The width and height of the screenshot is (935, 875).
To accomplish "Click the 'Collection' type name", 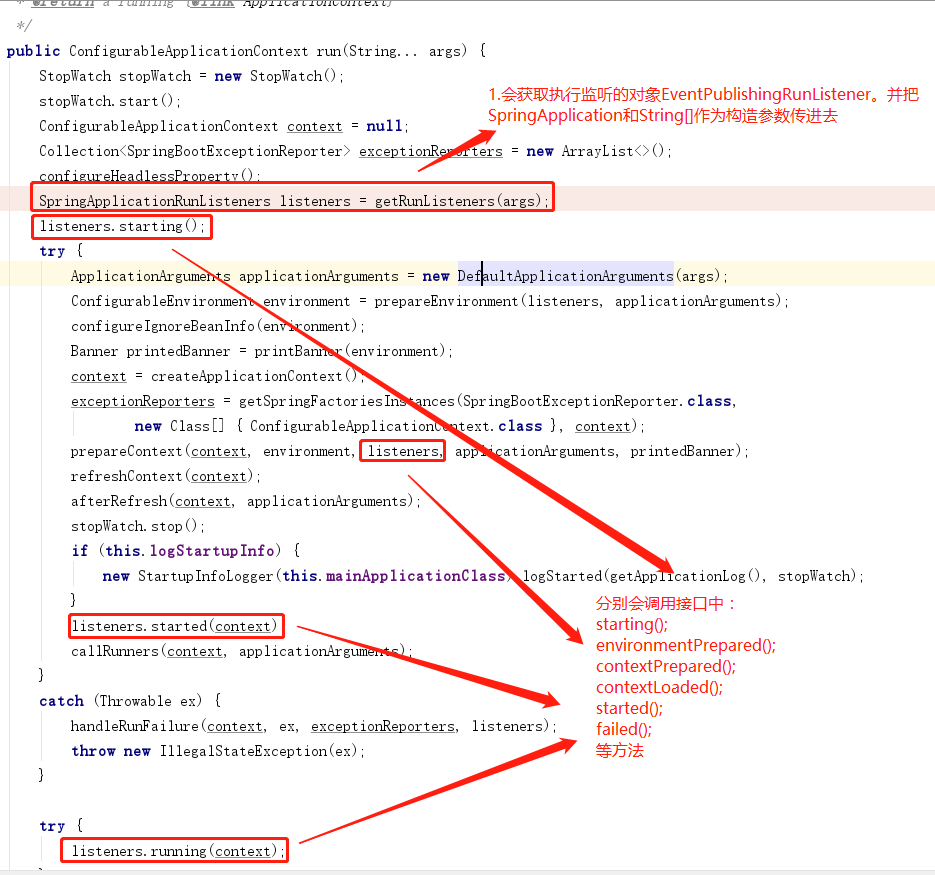I will click(x=79, y=151).
